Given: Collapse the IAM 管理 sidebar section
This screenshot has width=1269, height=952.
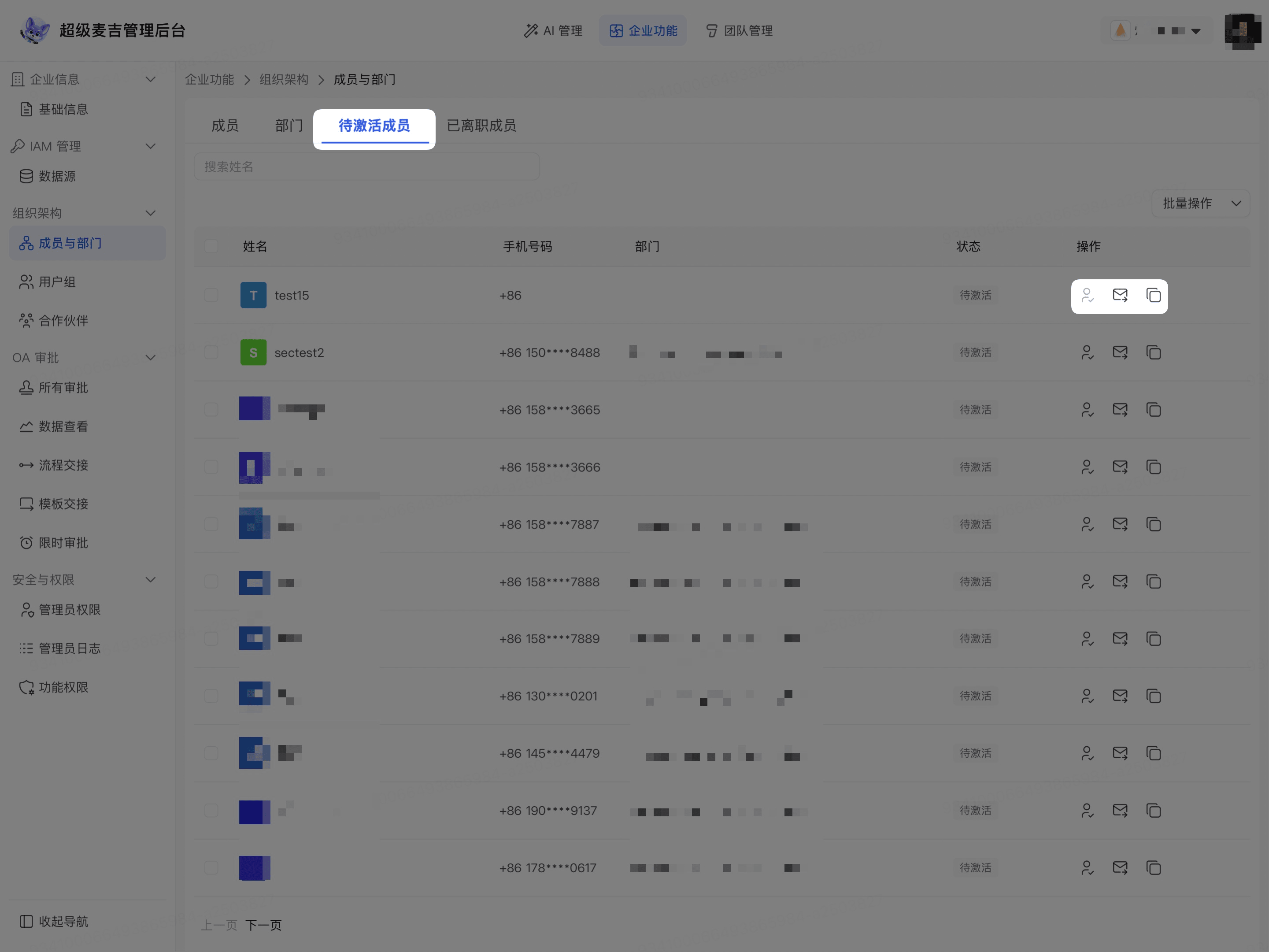Looking at the screenshot, I should [150, 146].
